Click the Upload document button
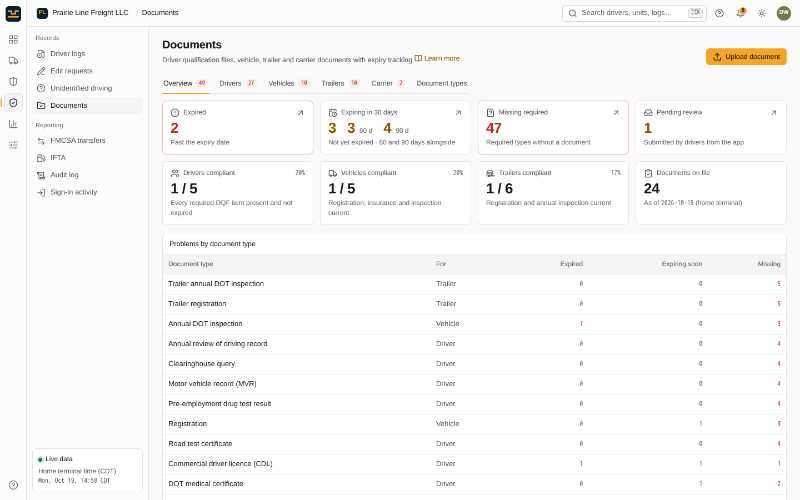Image resolution: width=800 pixels, height=500 pixels. coord(746,57)
